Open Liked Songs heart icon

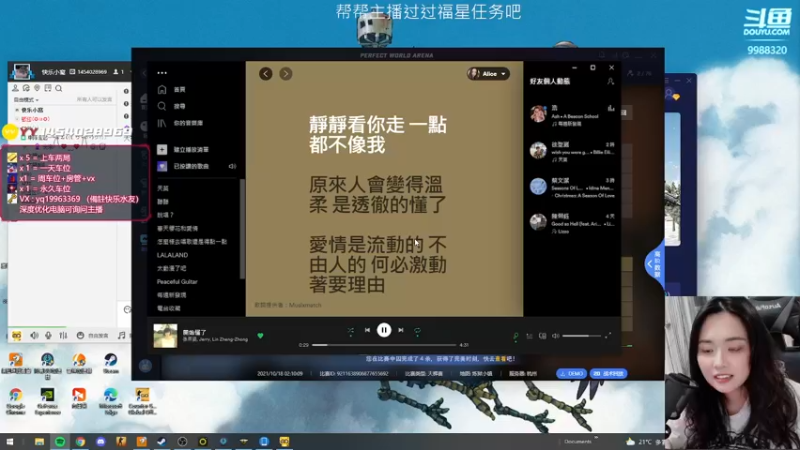click(x=162, y=166)
